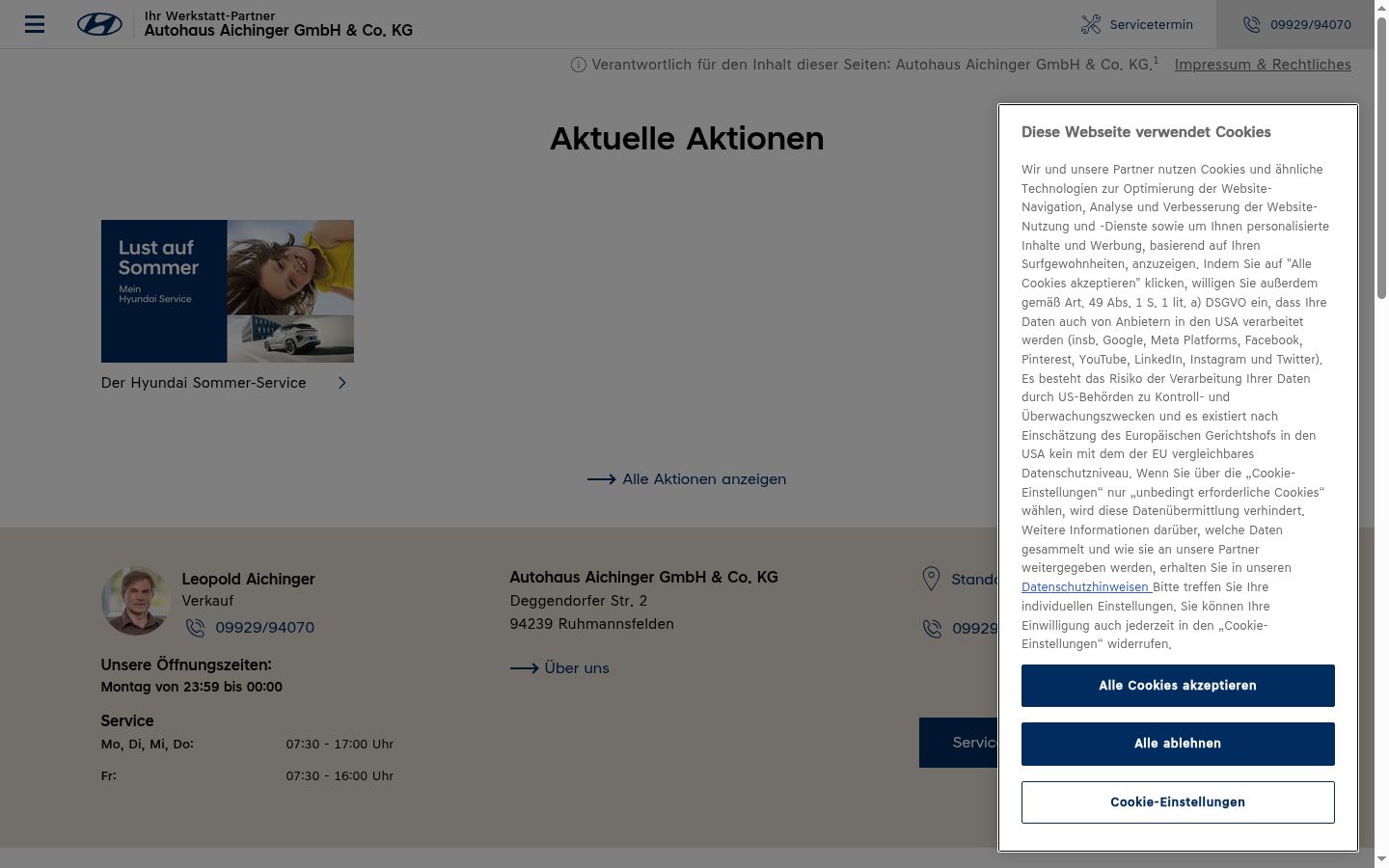Call 09929/94070 from the header button

click(x=1295, y=24)
